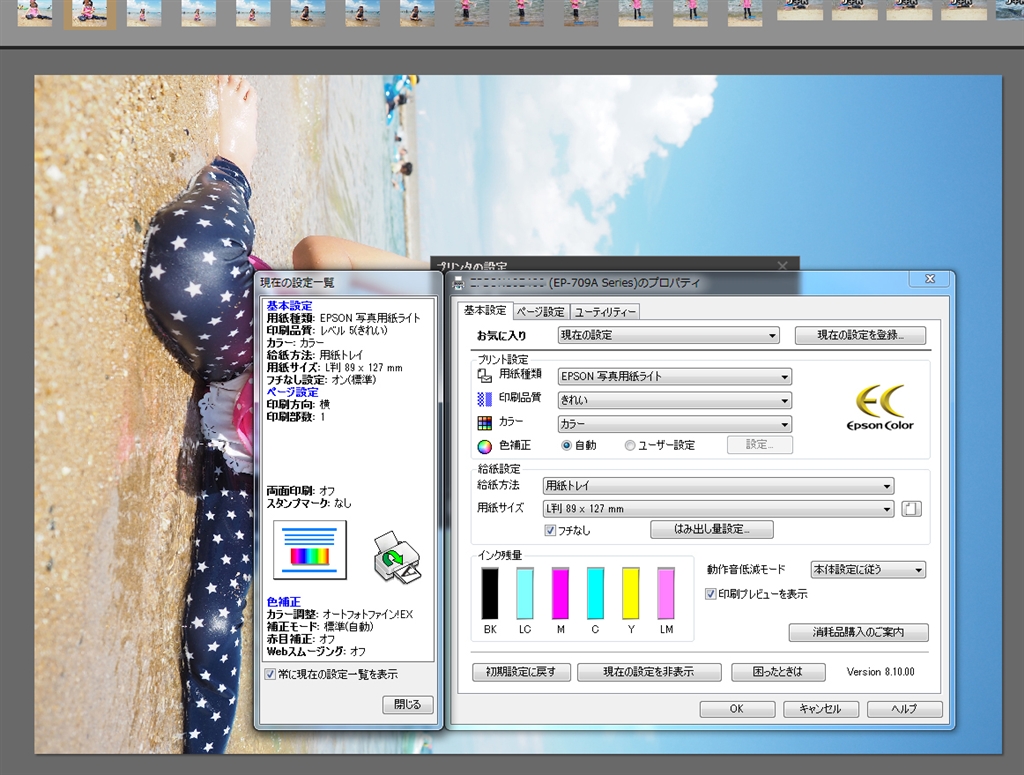The height and width of the screenshot is (775, 1024).
Task: Select the ユーザー設定 radio button
Action: [x=630, y=445]
